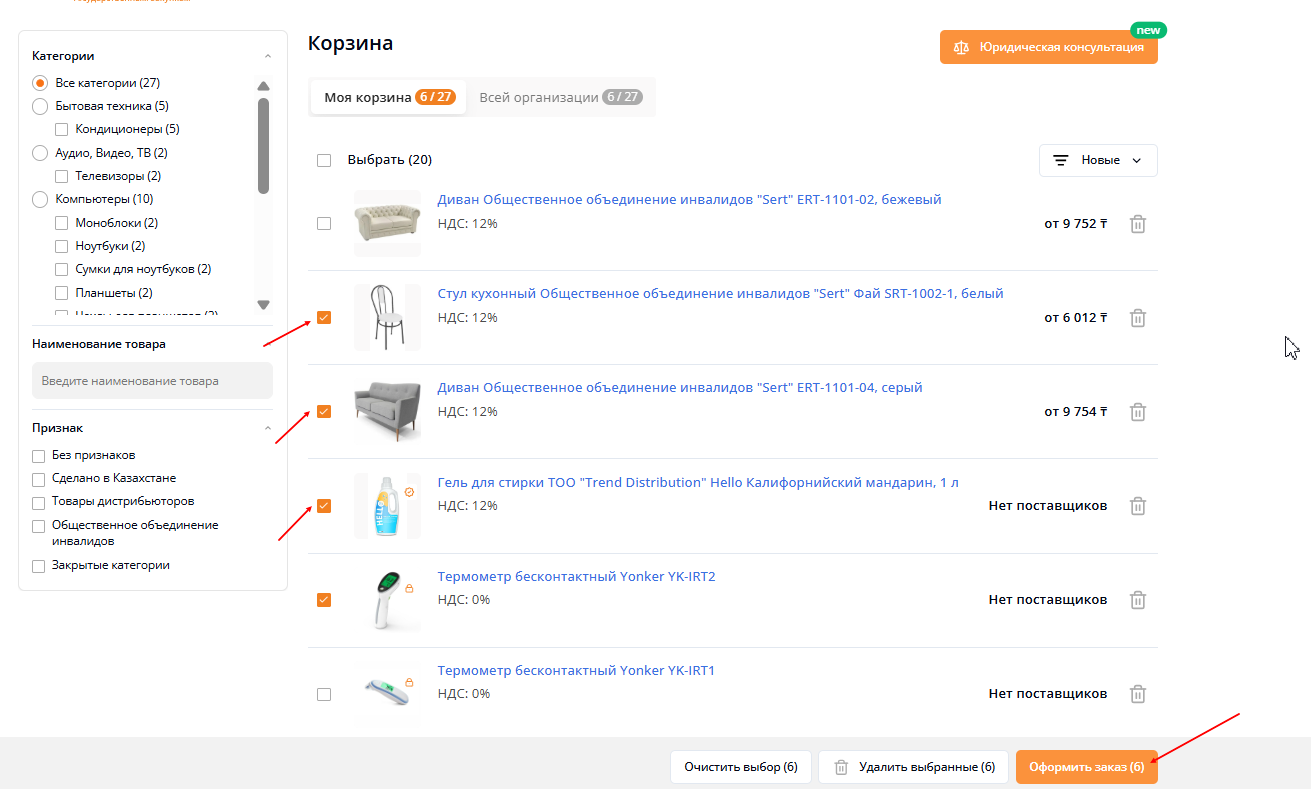This screenshot has width=1311, height=789.
Task: Enable the Закрытые категории filter
Action: 39,566
